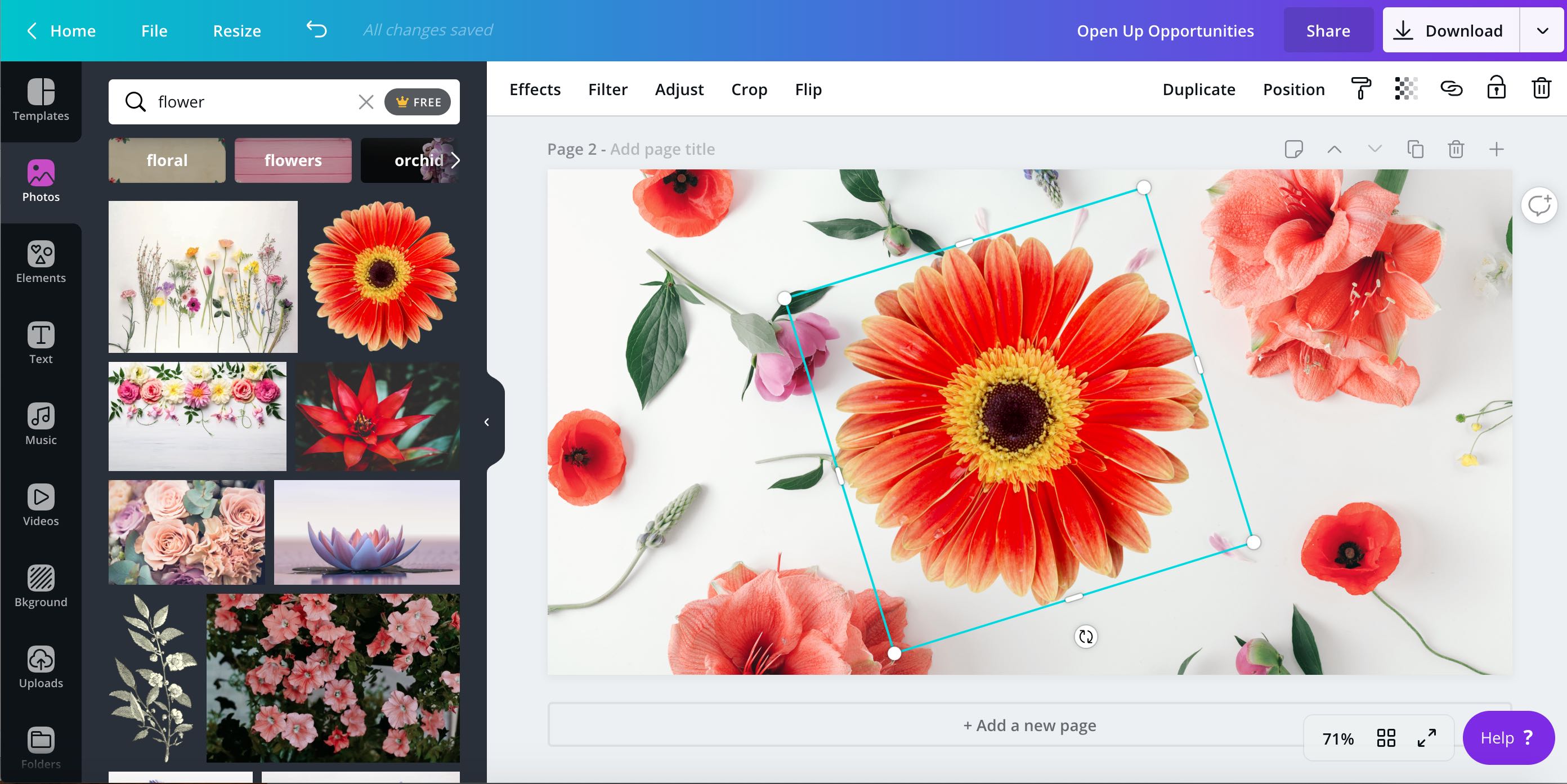Click the Lock element icon
Image resolution: width=1567 pixels, height=784 pixels.
pyautogui.click(x=1497, y=89)
